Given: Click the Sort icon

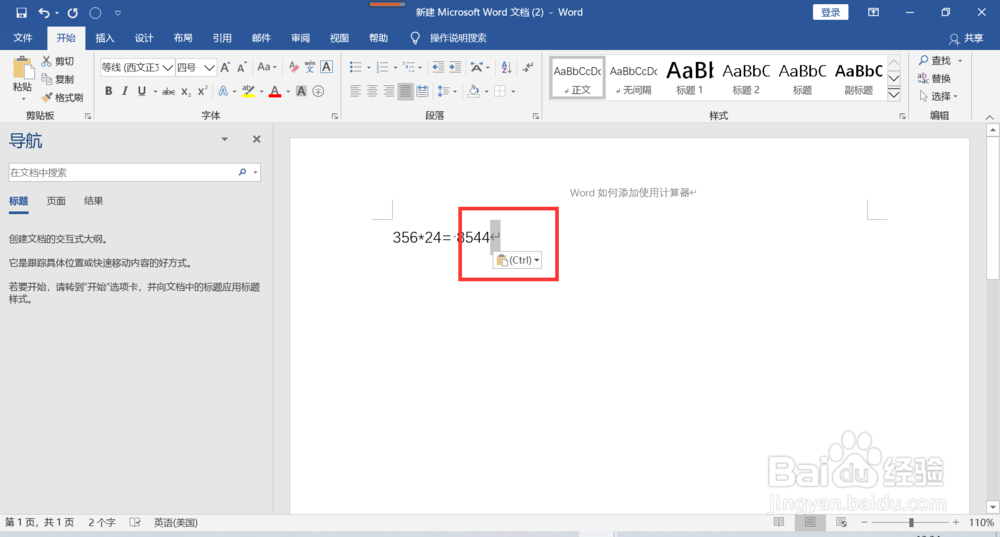Looking at the screenshot, I should (506, 67).
